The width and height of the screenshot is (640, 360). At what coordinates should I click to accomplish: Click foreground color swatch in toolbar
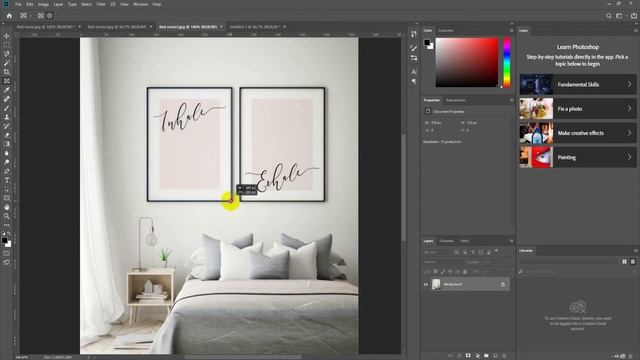pos(4,240)
